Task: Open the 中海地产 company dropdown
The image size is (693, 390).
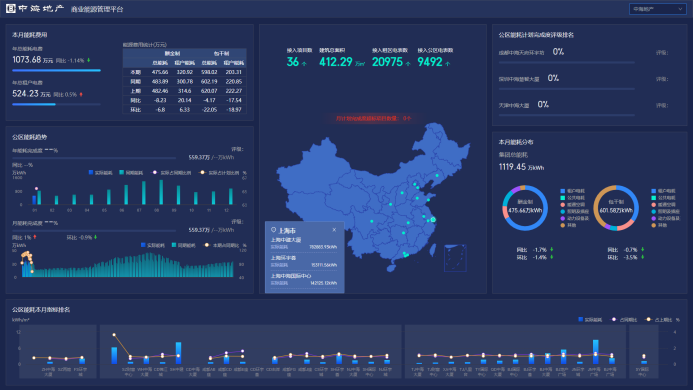Action: click(657, 9)
